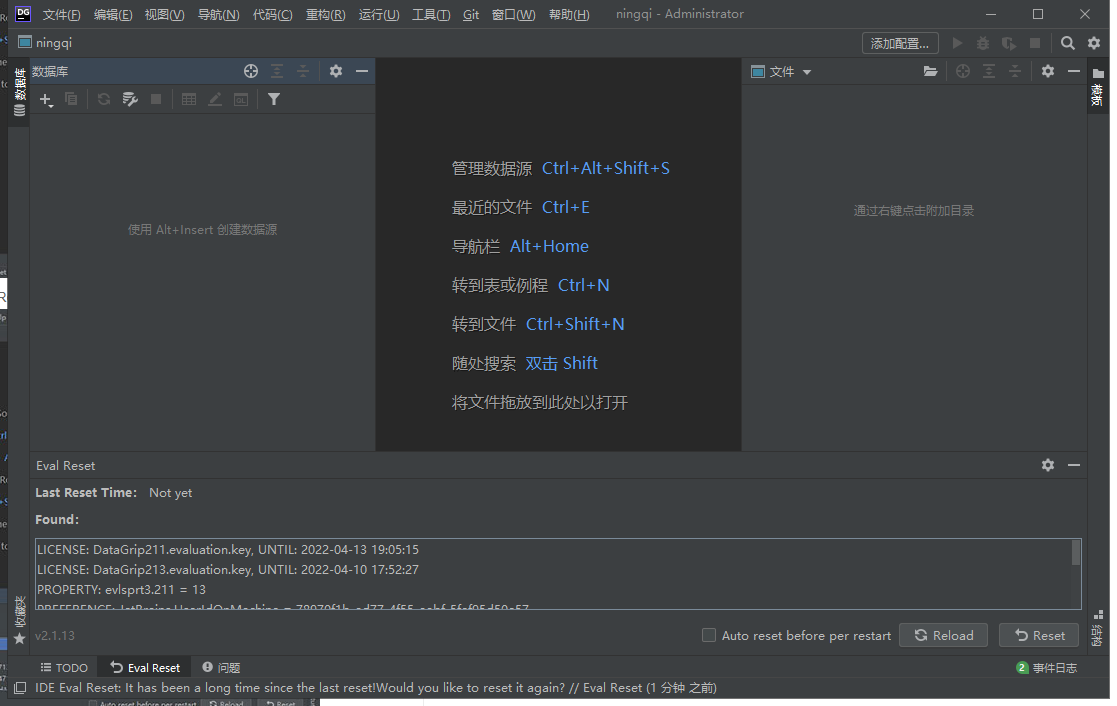Click collapse all icon in files panel
Screen dimensions: 1117x706
pos(1015,71)
